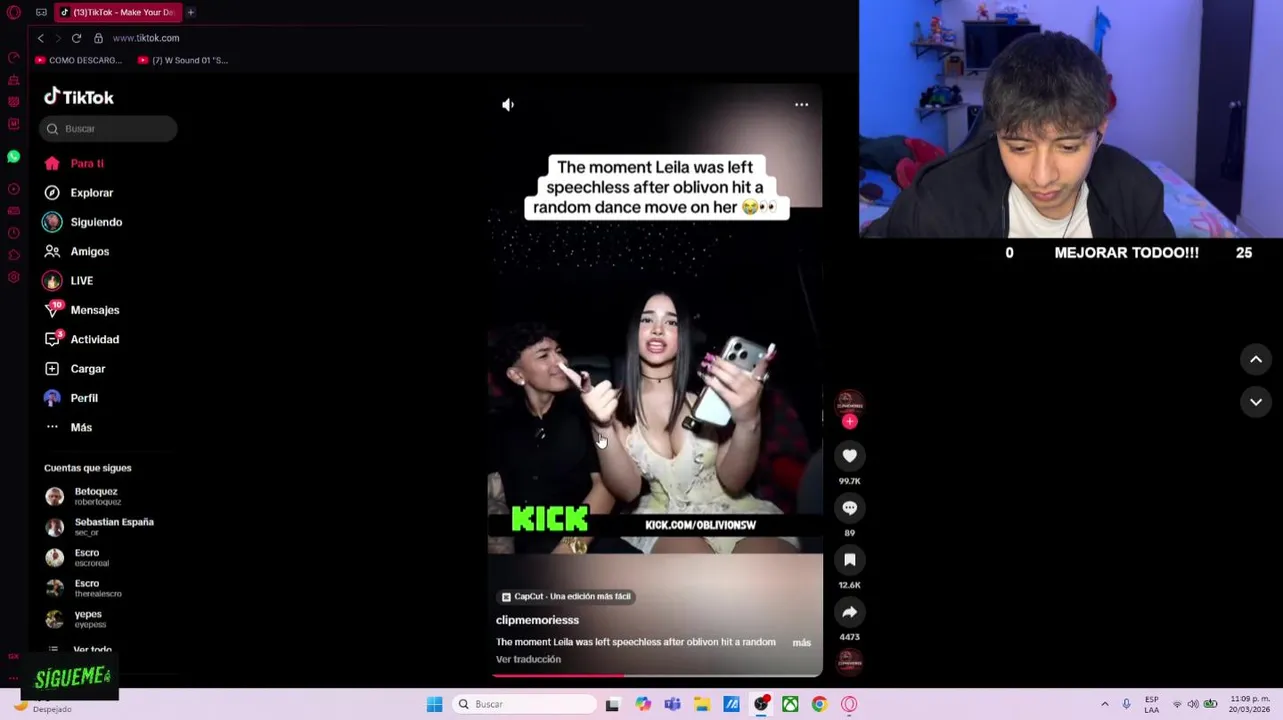Open the Xbox app from the taskbar
The height and width of the screenshot is (720, 1283).
pyautogui.click(x=790, y=704)
